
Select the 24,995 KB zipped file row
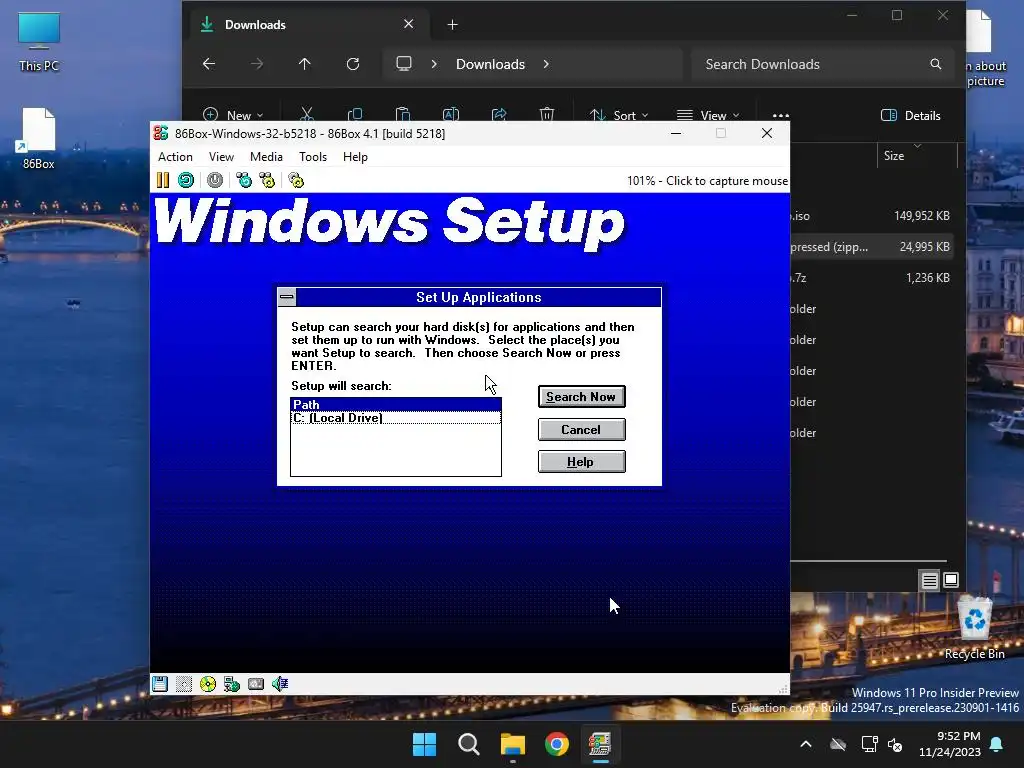pos(871,247)
